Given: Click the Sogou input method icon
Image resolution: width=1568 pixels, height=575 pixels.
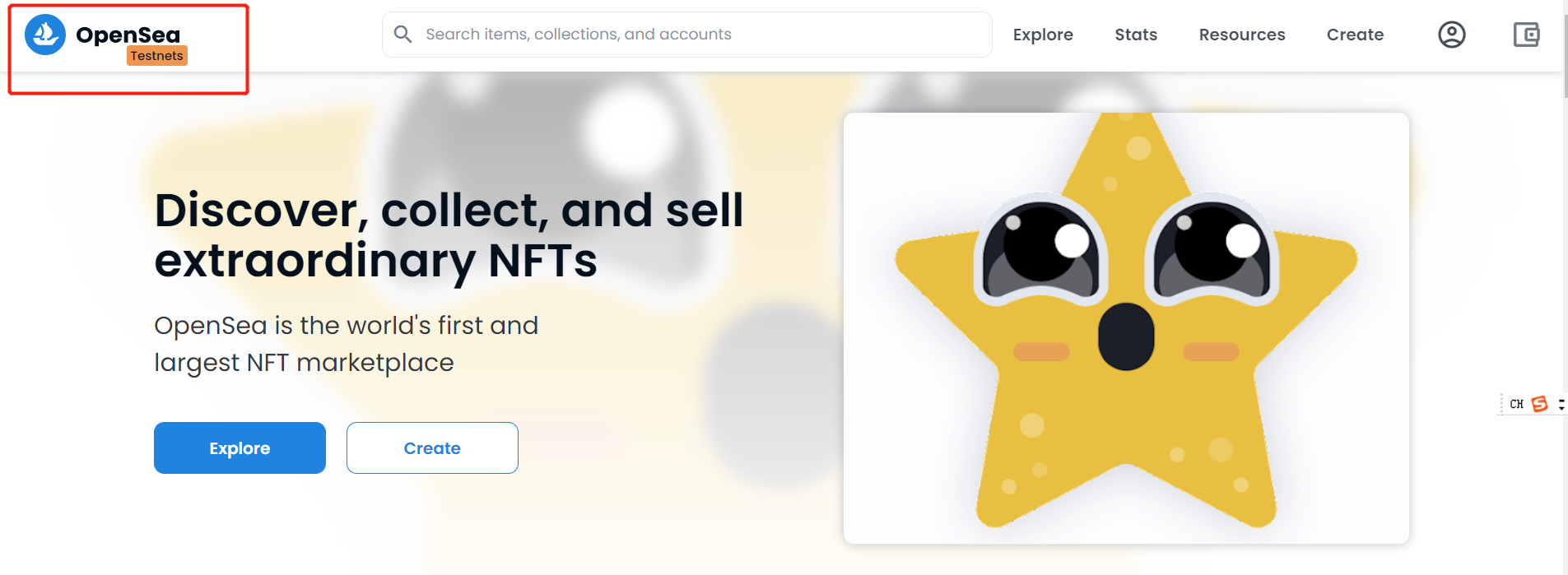Looking at the screenshot, I should click(1539, 404).
